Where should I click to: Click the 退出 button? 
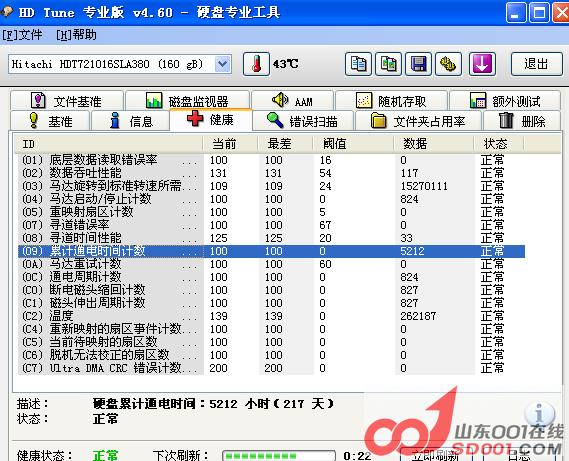(x=536, y=64)
